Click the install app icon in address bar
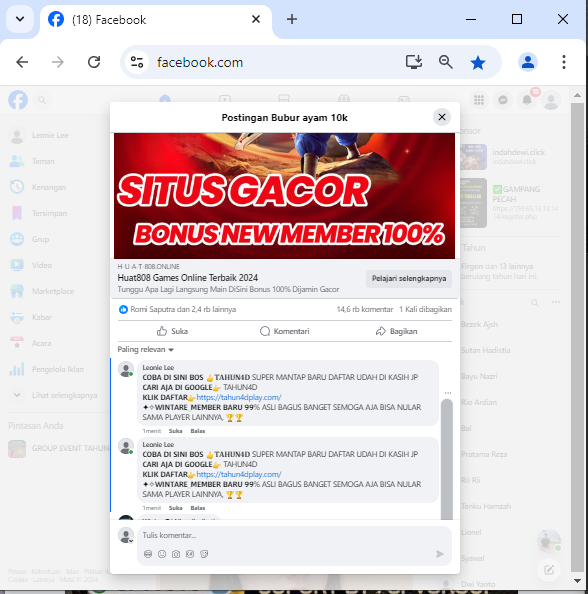Viewport: 588px width, 594px height. click(x=414, y=62)
